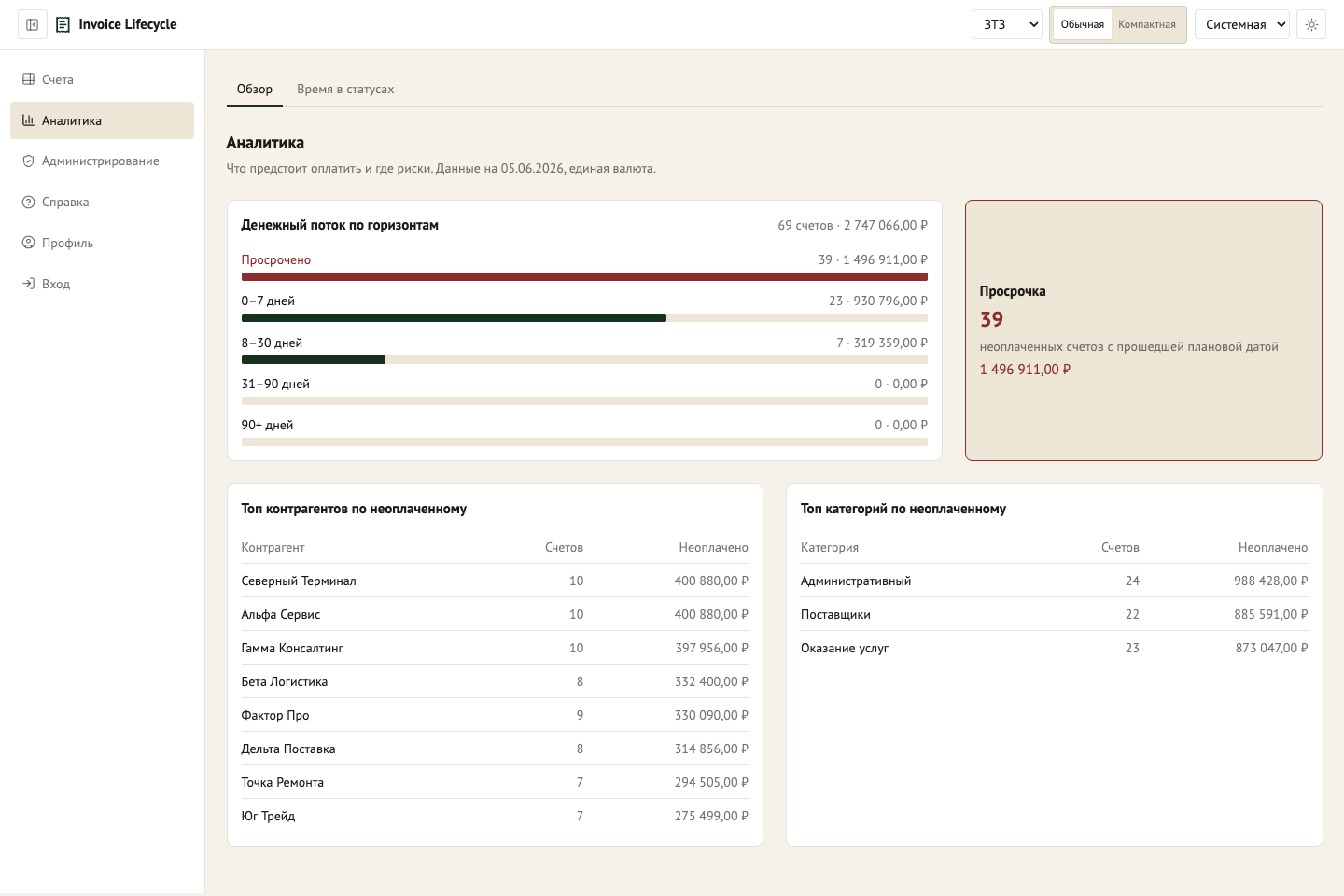Open the ЗТЗ dropdown
1344x896 pixels.
click(1007, 24)
